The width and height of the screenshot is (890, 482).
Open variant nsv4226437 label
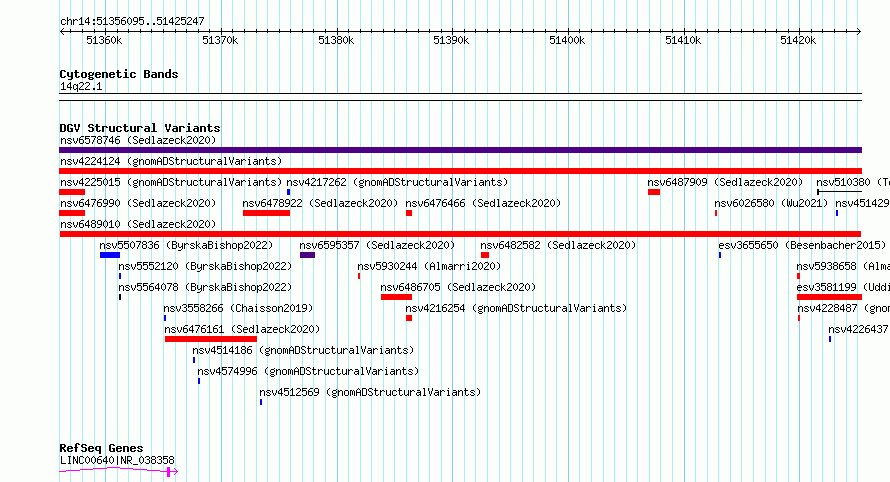click(859, 329)
